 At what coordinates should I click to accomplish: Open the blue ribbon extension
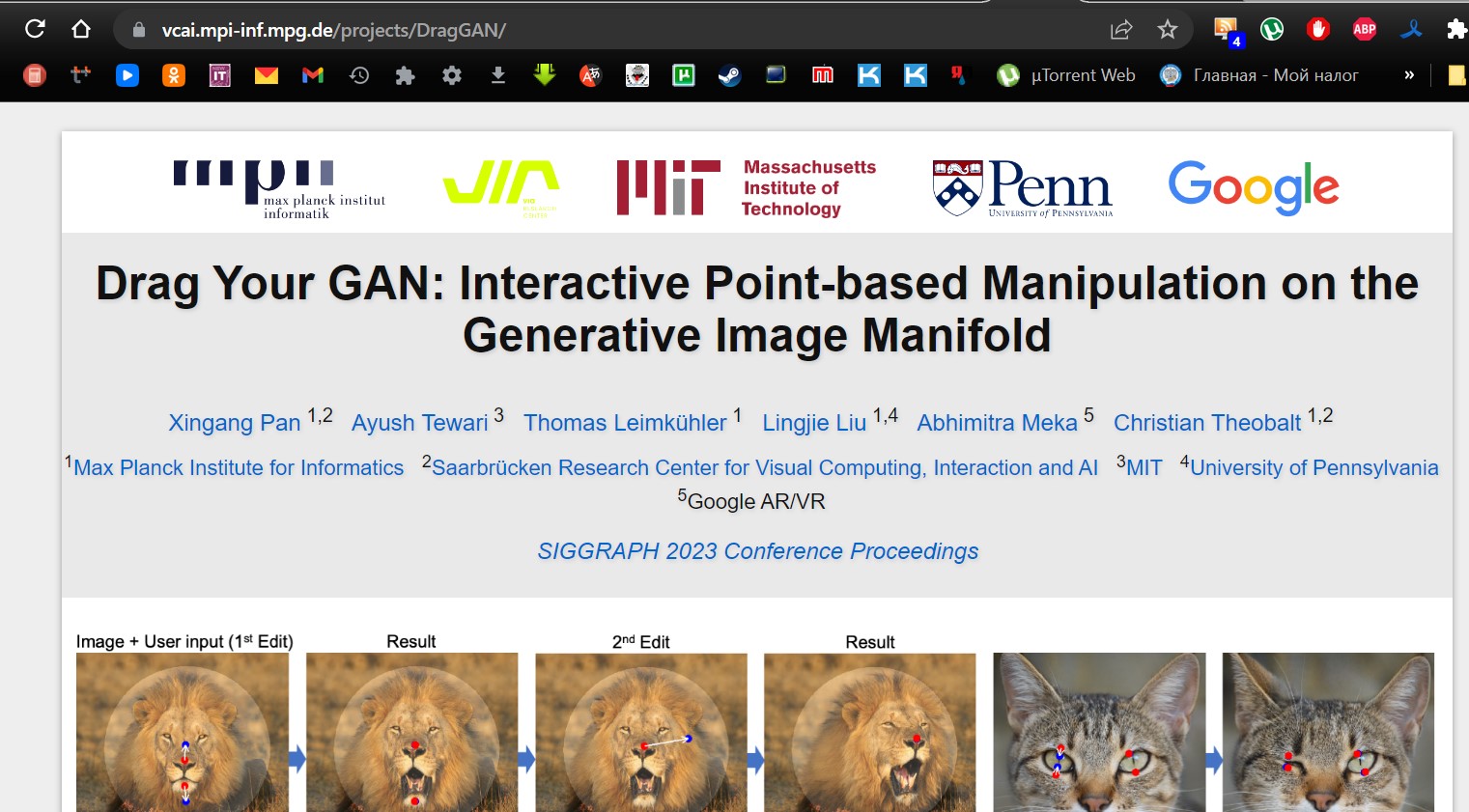coord(1411,29)
